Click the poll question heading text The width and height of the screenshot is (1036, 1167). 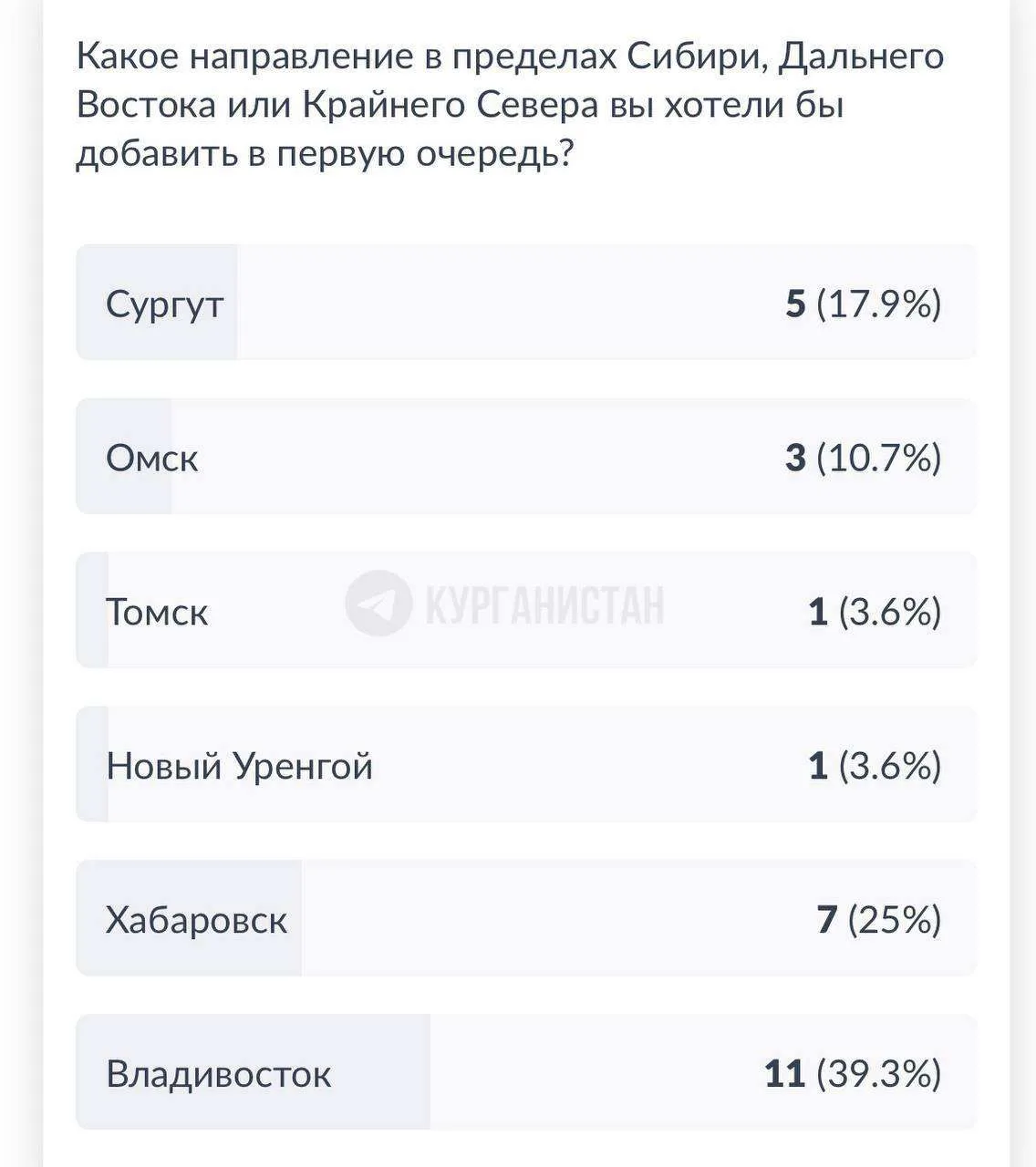(511, 106)
